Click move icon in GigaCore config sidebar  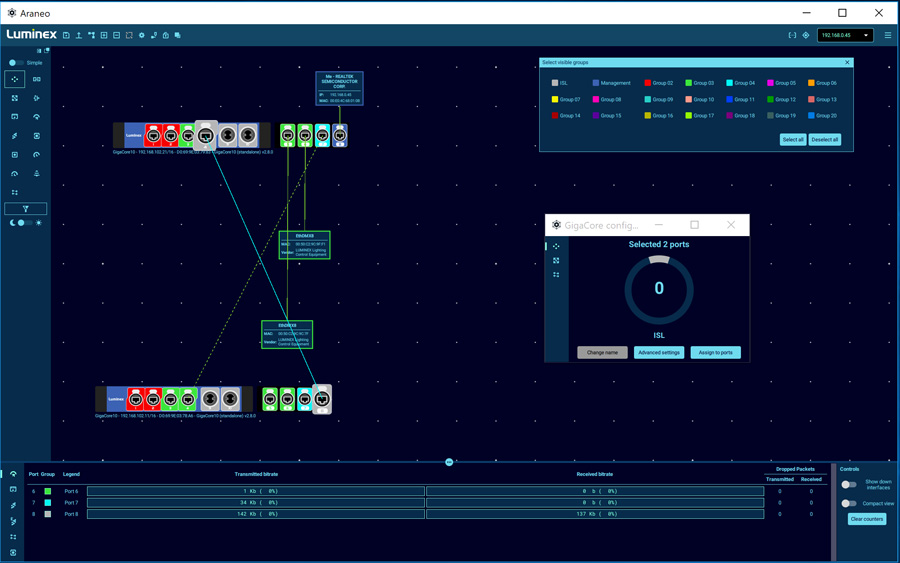point(556,246)
